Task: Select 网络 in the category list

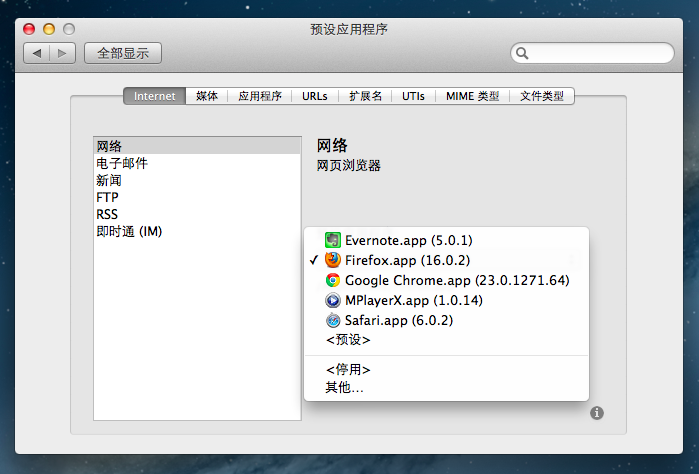Action: [x=197, y=146]
